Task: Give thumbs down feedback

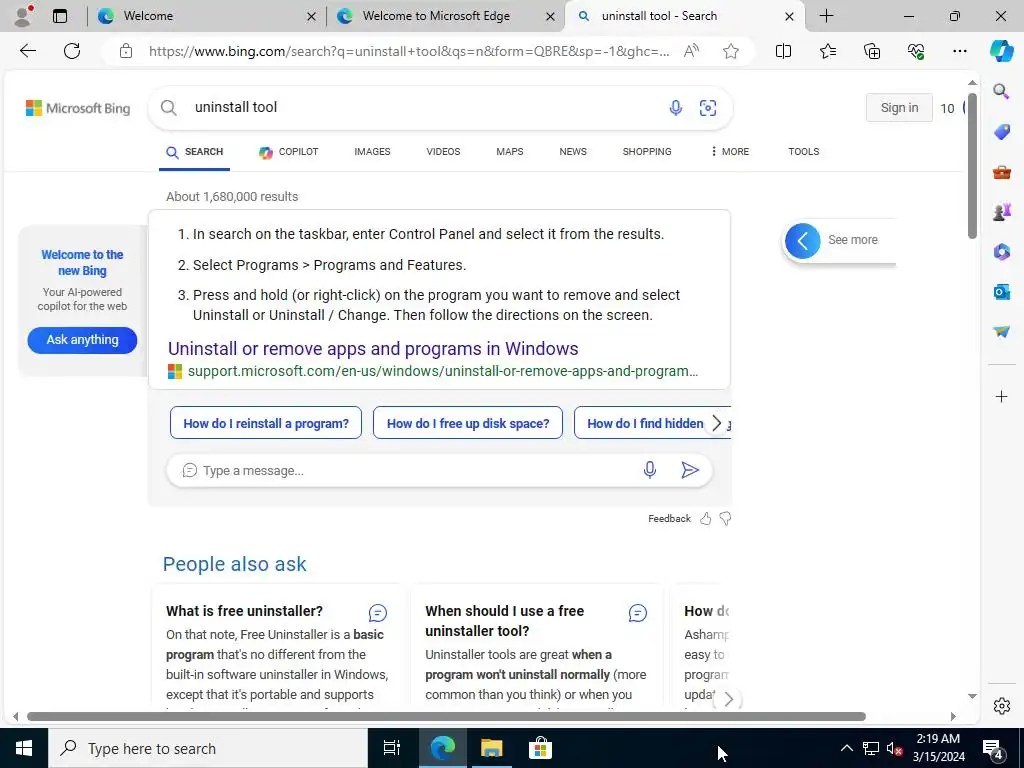Action: [725, 519]
